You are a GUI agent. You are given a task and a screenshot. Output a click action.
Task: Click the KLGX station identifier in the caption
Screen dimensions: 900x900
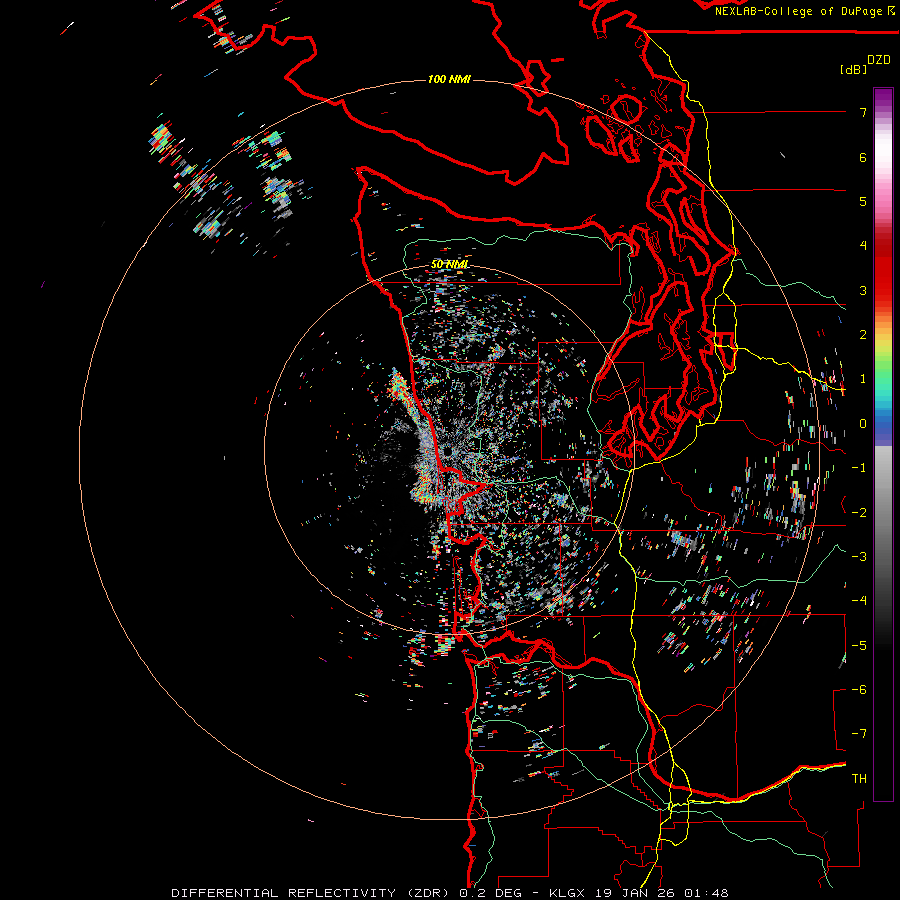click(567, 893)
